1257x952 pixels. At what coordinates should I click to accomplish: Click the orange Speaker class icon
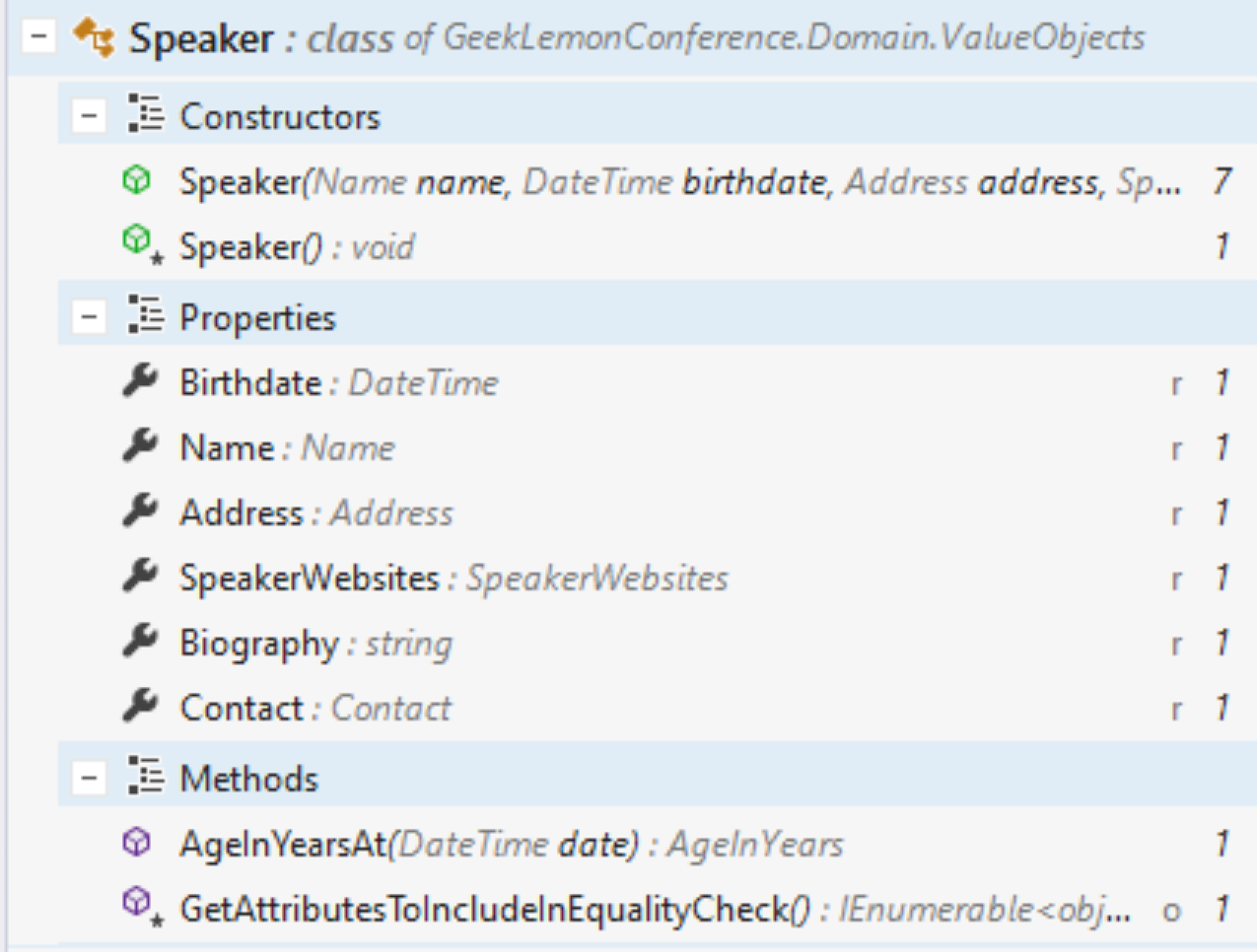(95, 37)
